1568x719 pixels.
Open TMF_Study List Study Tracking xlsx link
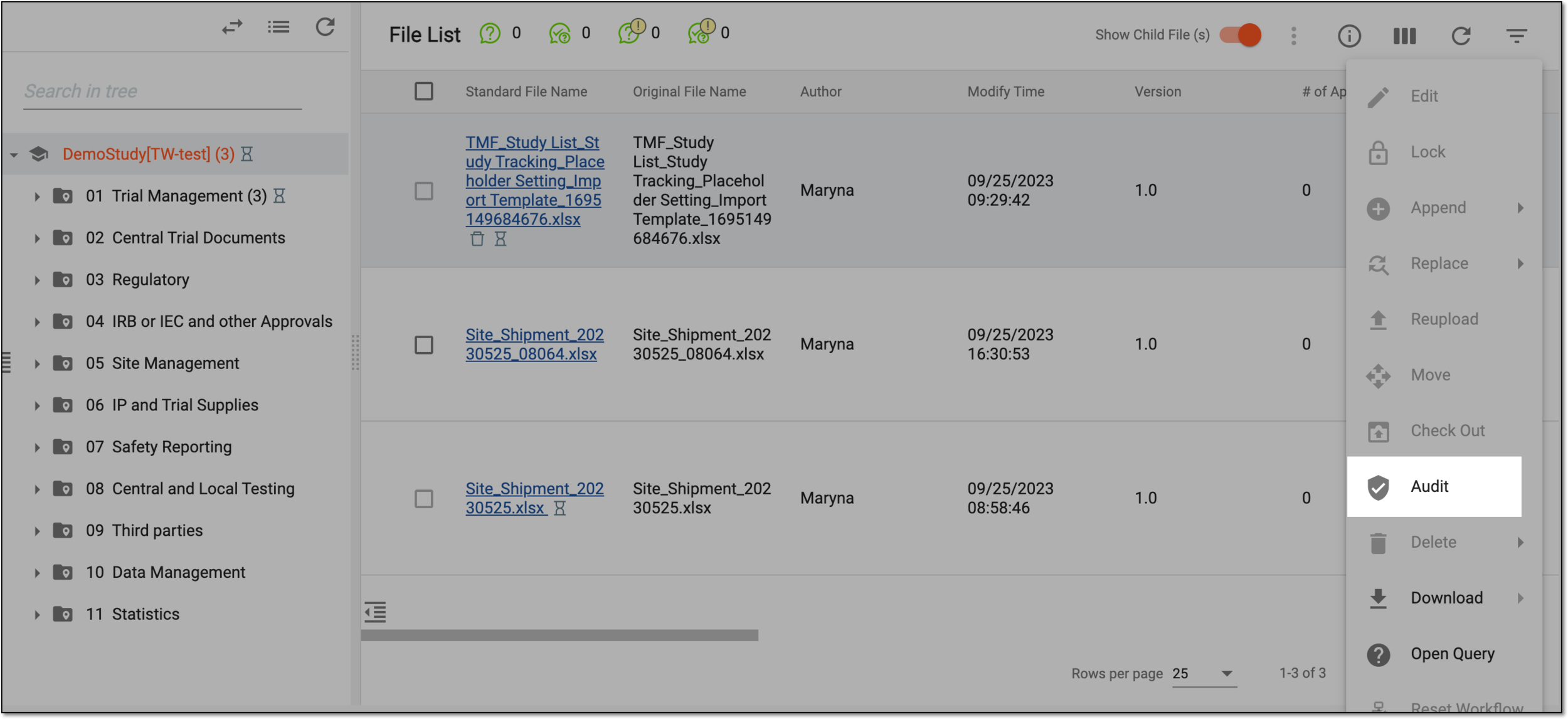point(534,181)
